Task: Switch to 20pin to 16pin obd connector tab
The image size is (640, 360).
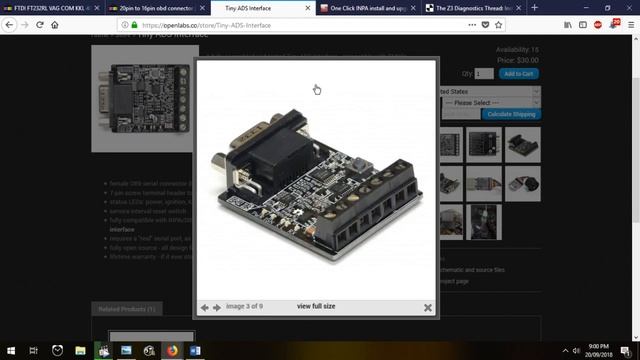Action: point(157,8)
